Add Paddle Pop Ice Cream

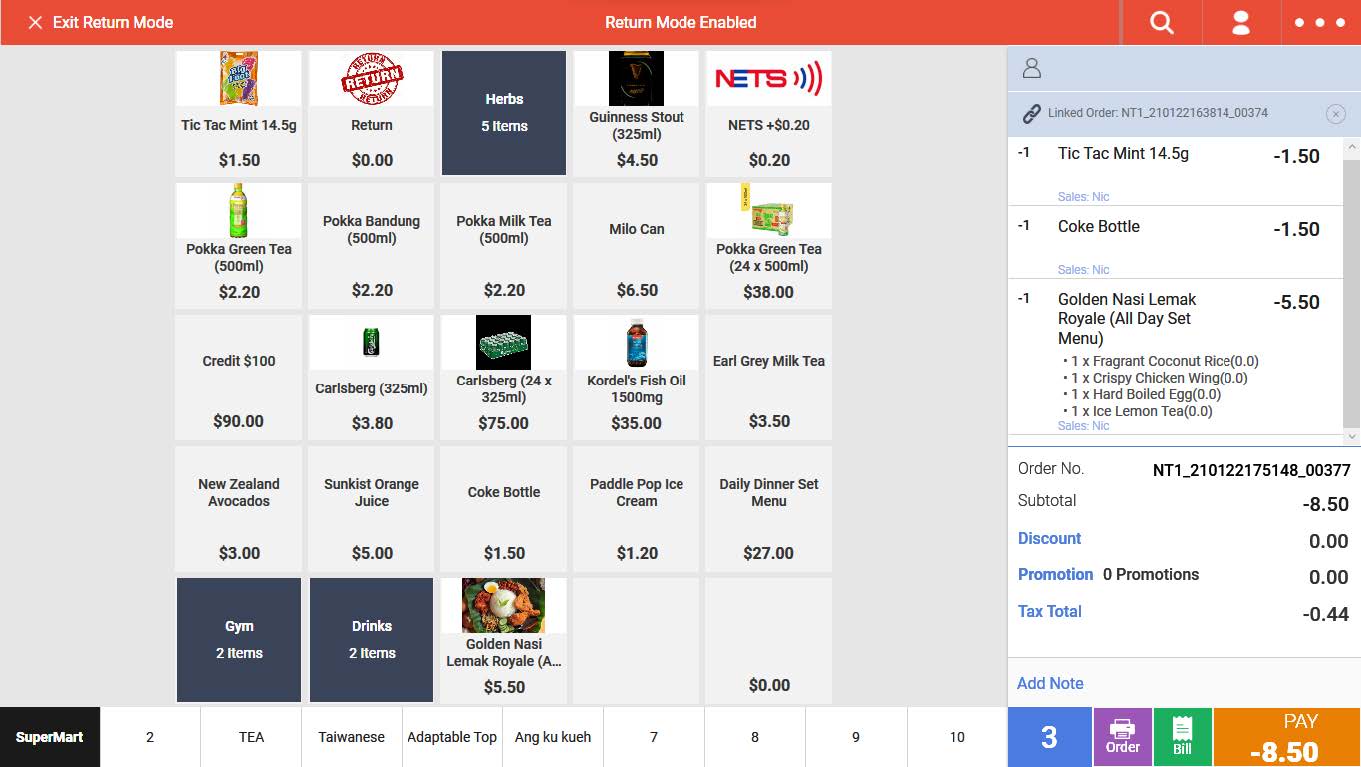coord(637,509)
